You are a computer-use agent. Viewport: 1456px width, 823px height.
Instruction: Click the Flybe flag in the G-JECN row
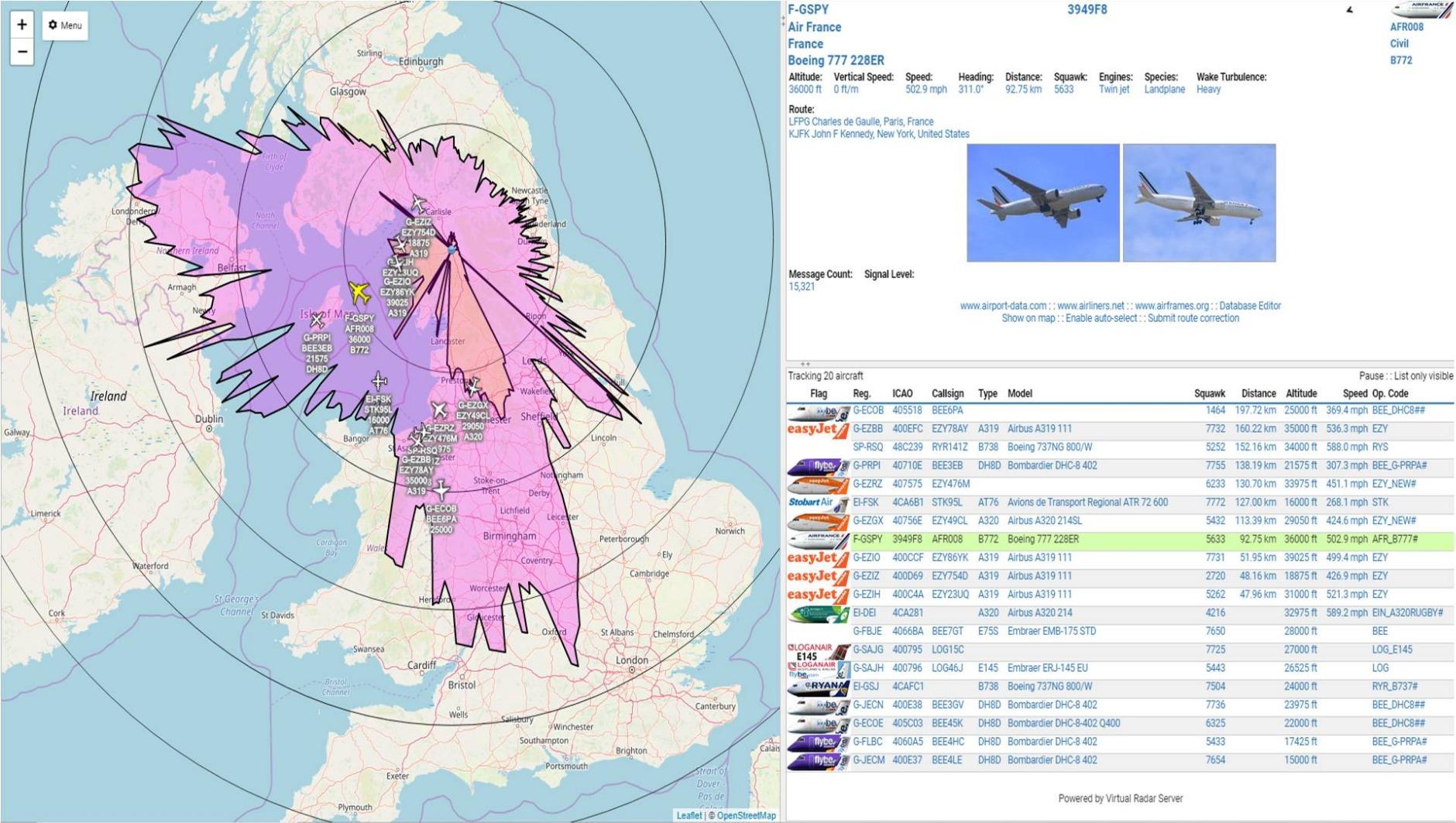point(818,705)
